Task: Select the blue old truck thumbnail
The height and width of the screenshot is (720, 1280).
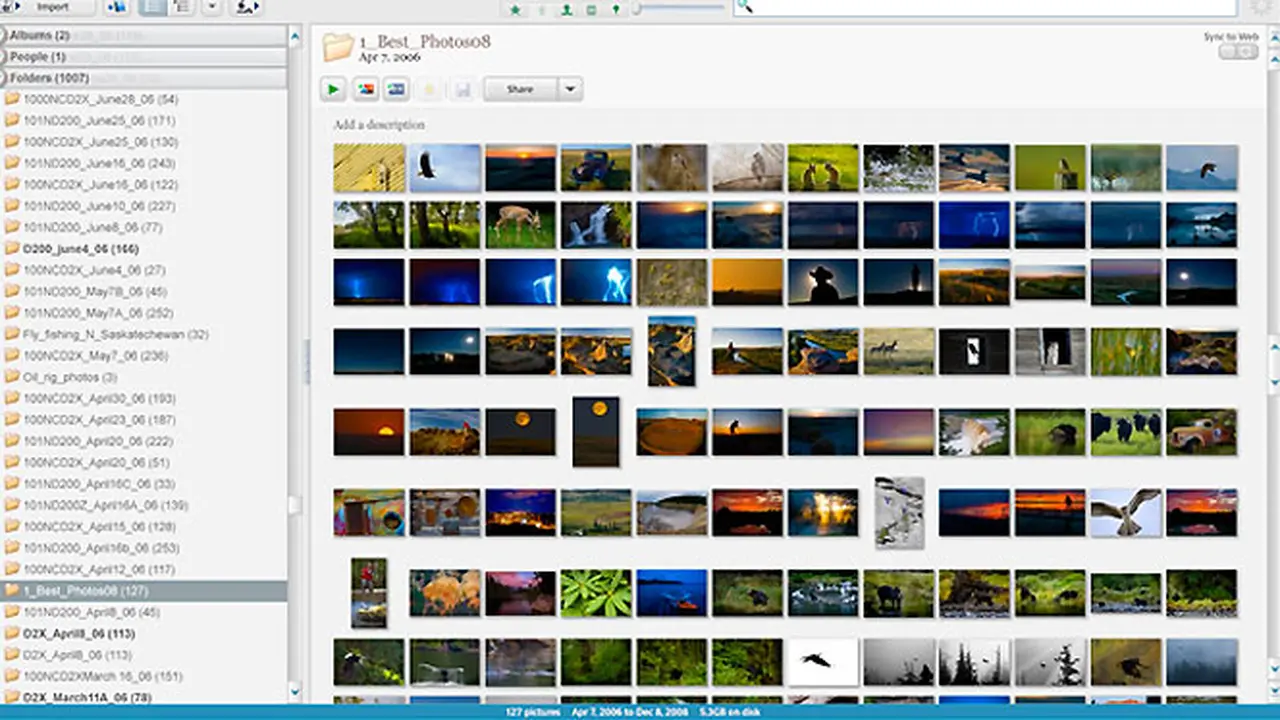Action: (596, 167)
